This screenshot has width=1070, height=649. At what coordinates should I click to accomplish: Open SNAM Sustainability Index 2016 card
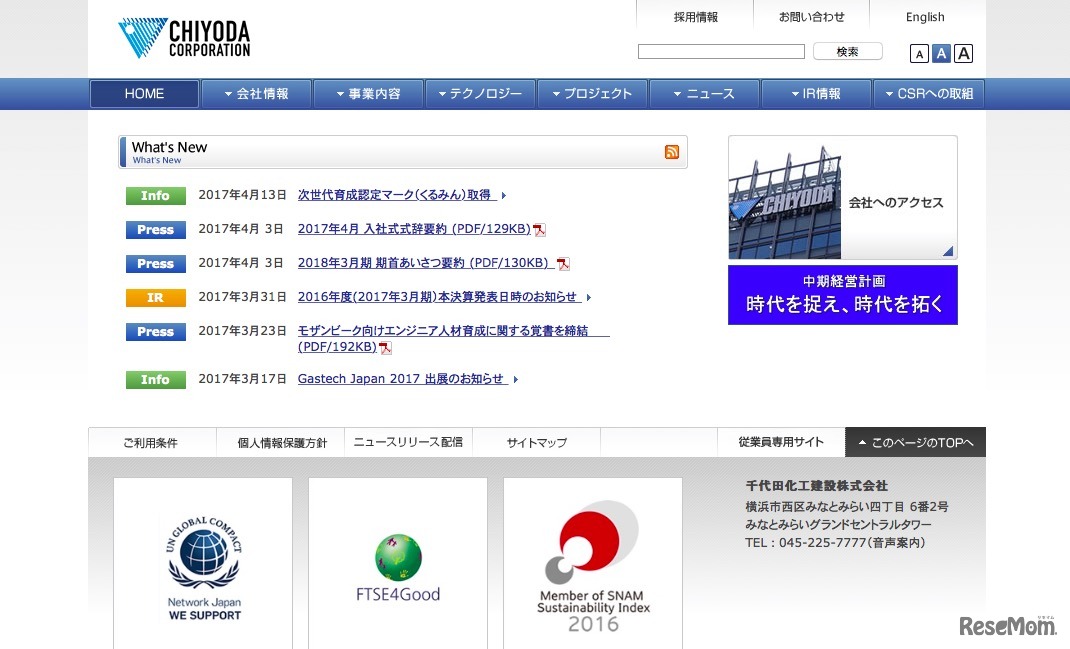click(x=593, y=564)
